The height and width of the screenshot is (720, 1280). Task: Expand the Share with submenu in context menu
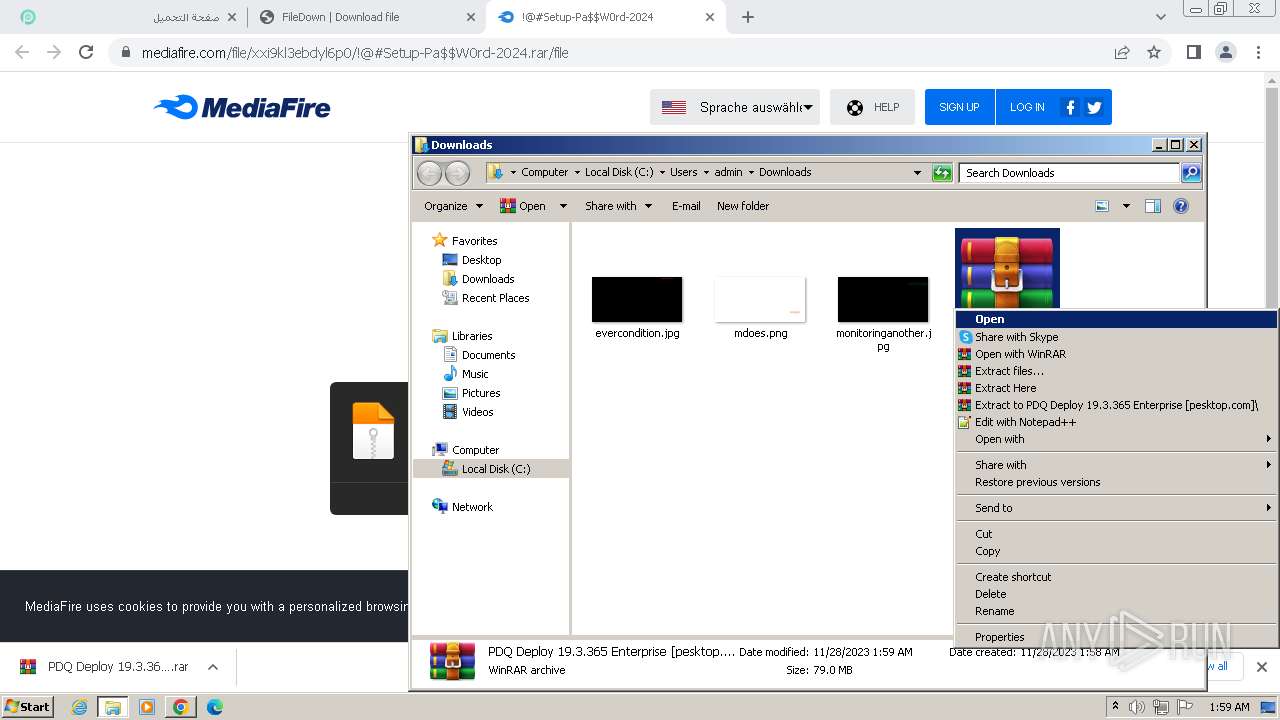(1116, 465)
